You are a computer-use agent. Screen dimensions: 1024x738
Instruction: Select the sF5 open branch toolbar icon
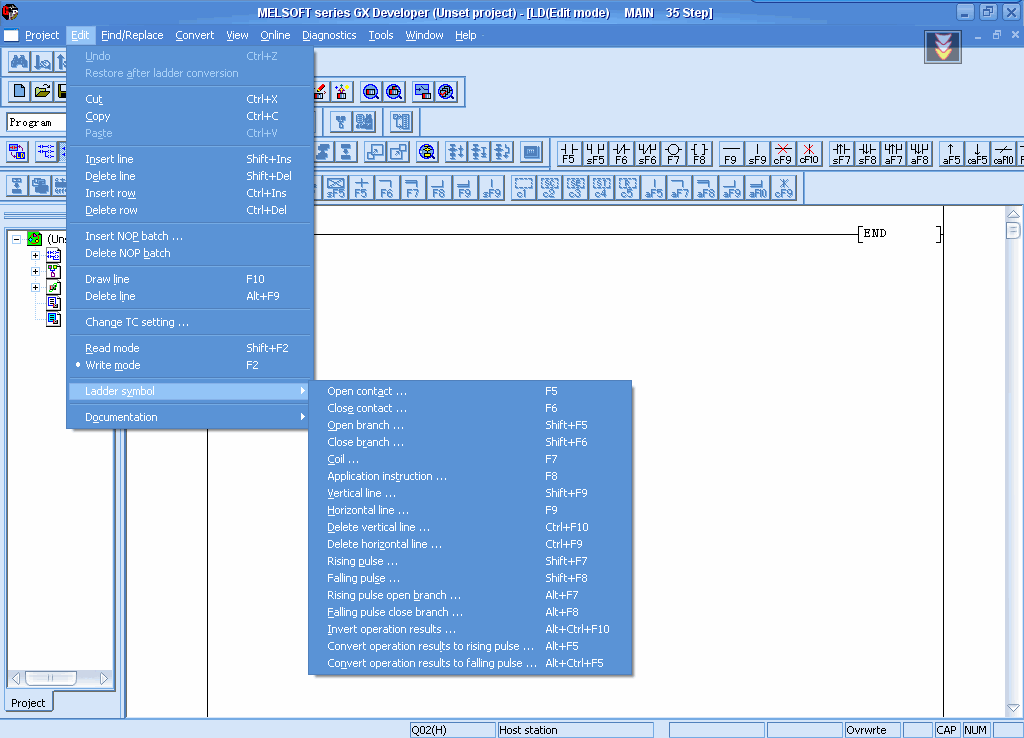[x=595, y=153]
